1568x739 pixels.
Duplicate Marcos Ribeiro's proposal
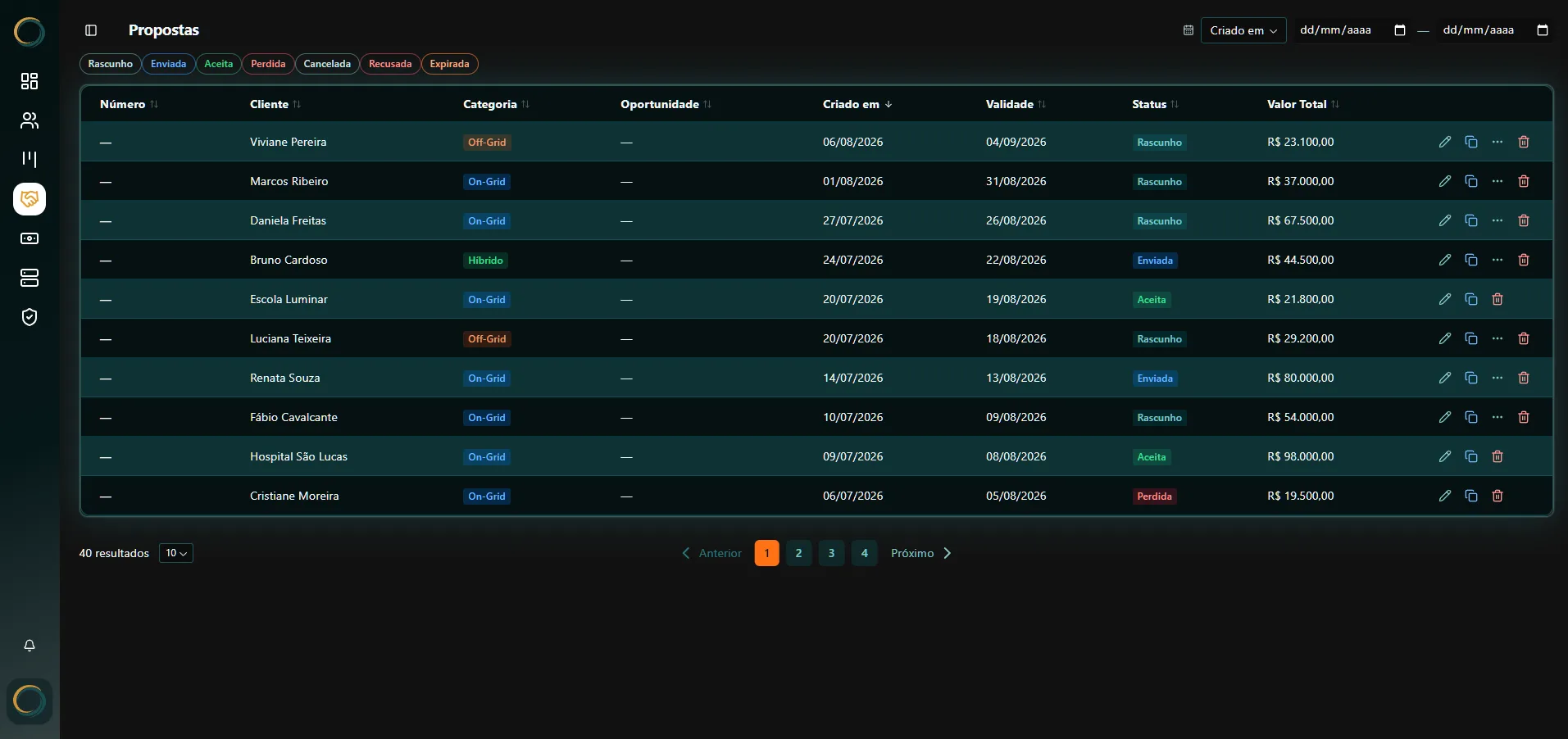click(x=1471, y=181)
